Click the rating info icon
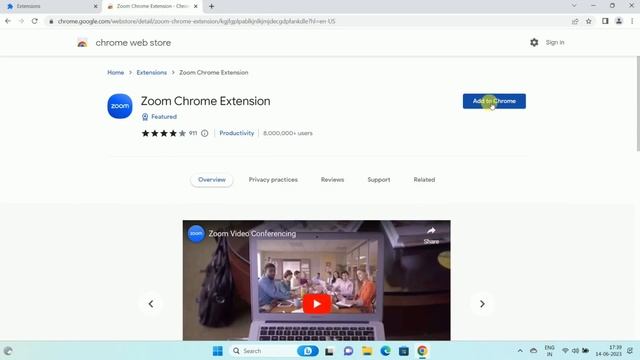Viewport: 640px width, 360px height. tap(204, 133)
